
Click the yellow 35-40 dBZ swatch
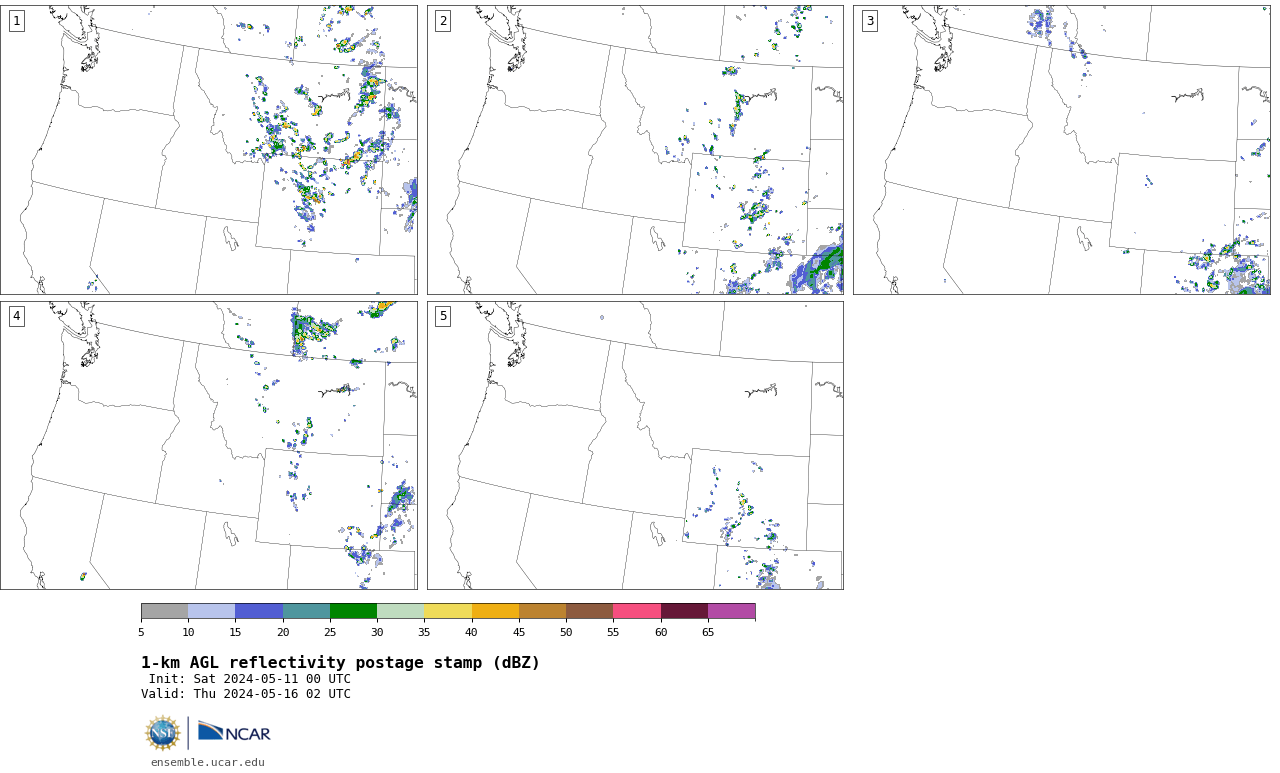(x=448, y=611)
